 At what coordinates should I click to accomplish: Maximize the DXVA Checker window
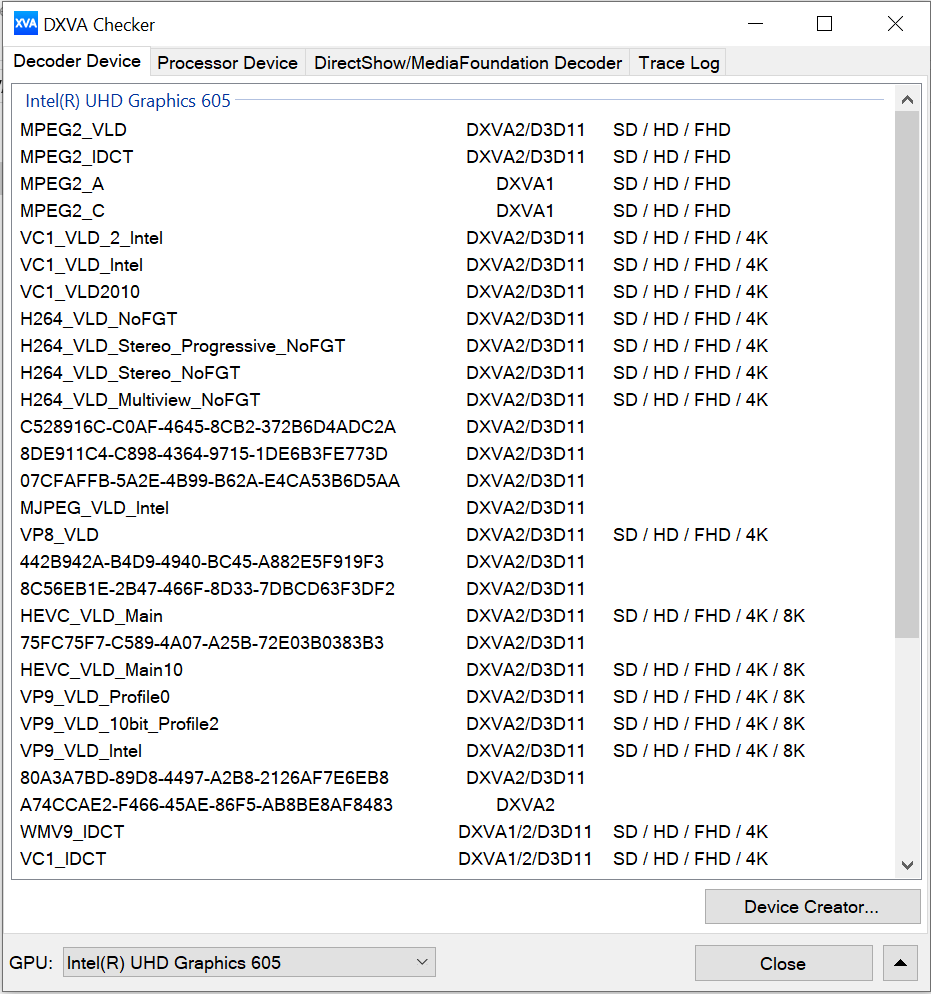coord(824,24)
